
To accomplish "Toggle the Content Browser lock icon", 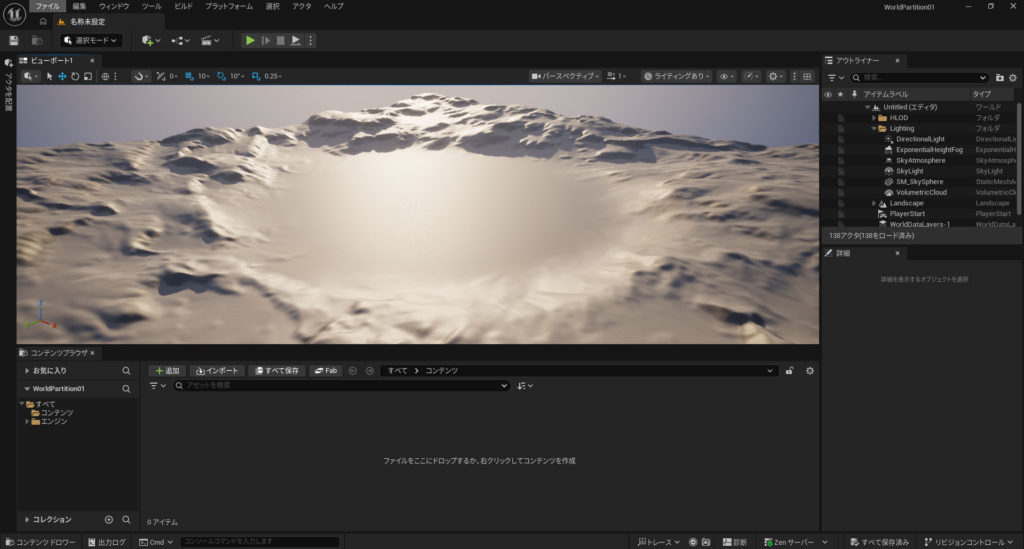I will tap(790, 371).
